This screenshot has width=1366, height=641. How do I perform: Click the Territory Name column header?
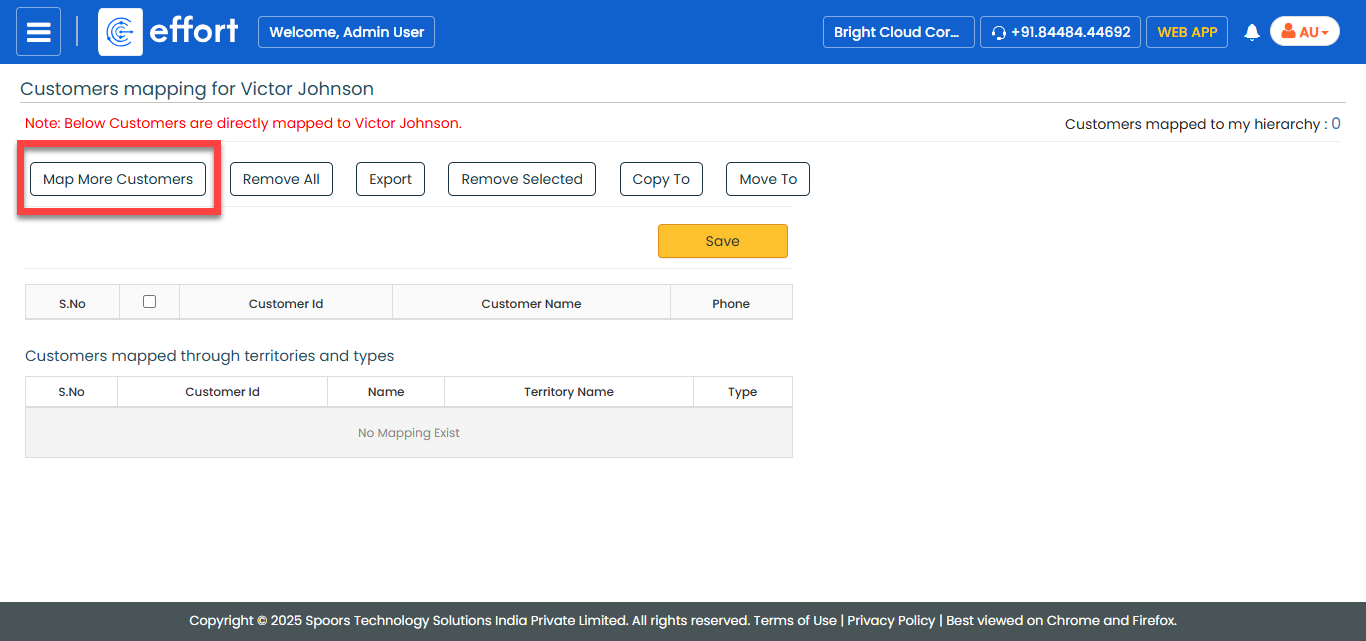(568, 392)
